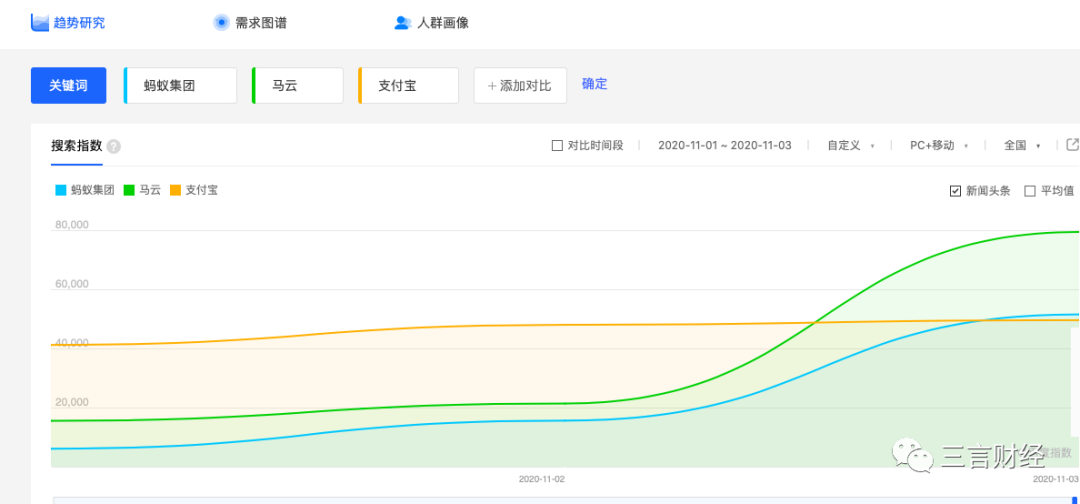
Task: Expand the 全国 region dropdown
Action: pos(1021,145)
